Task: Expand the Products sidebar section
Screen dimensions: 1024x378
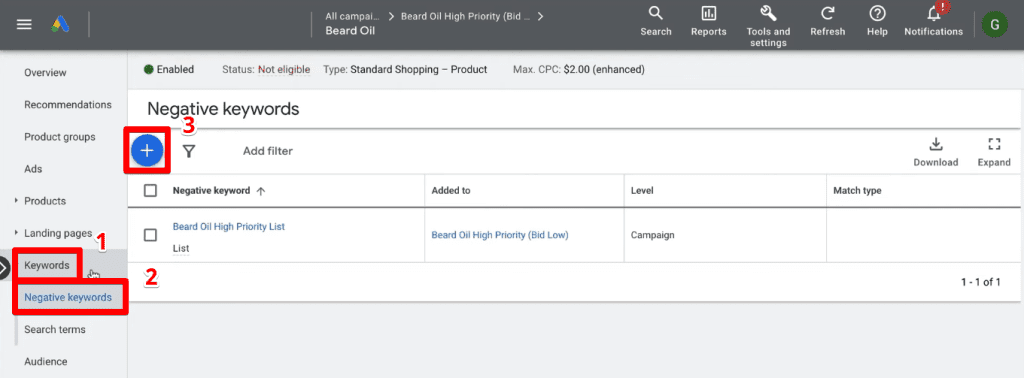Action: (16, 200)
